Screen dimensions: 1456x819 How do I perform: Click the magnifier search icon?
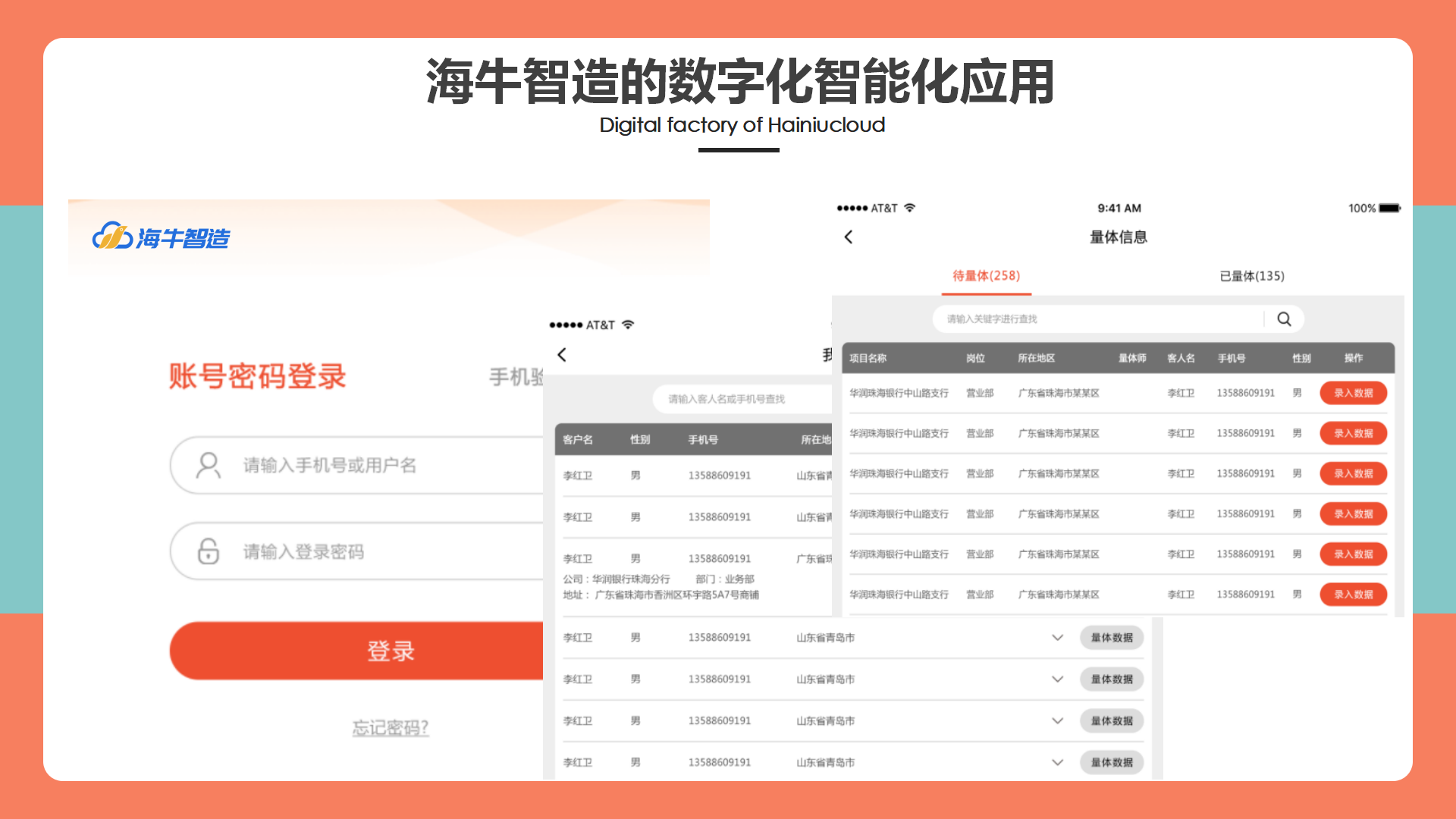[1284, 319]
